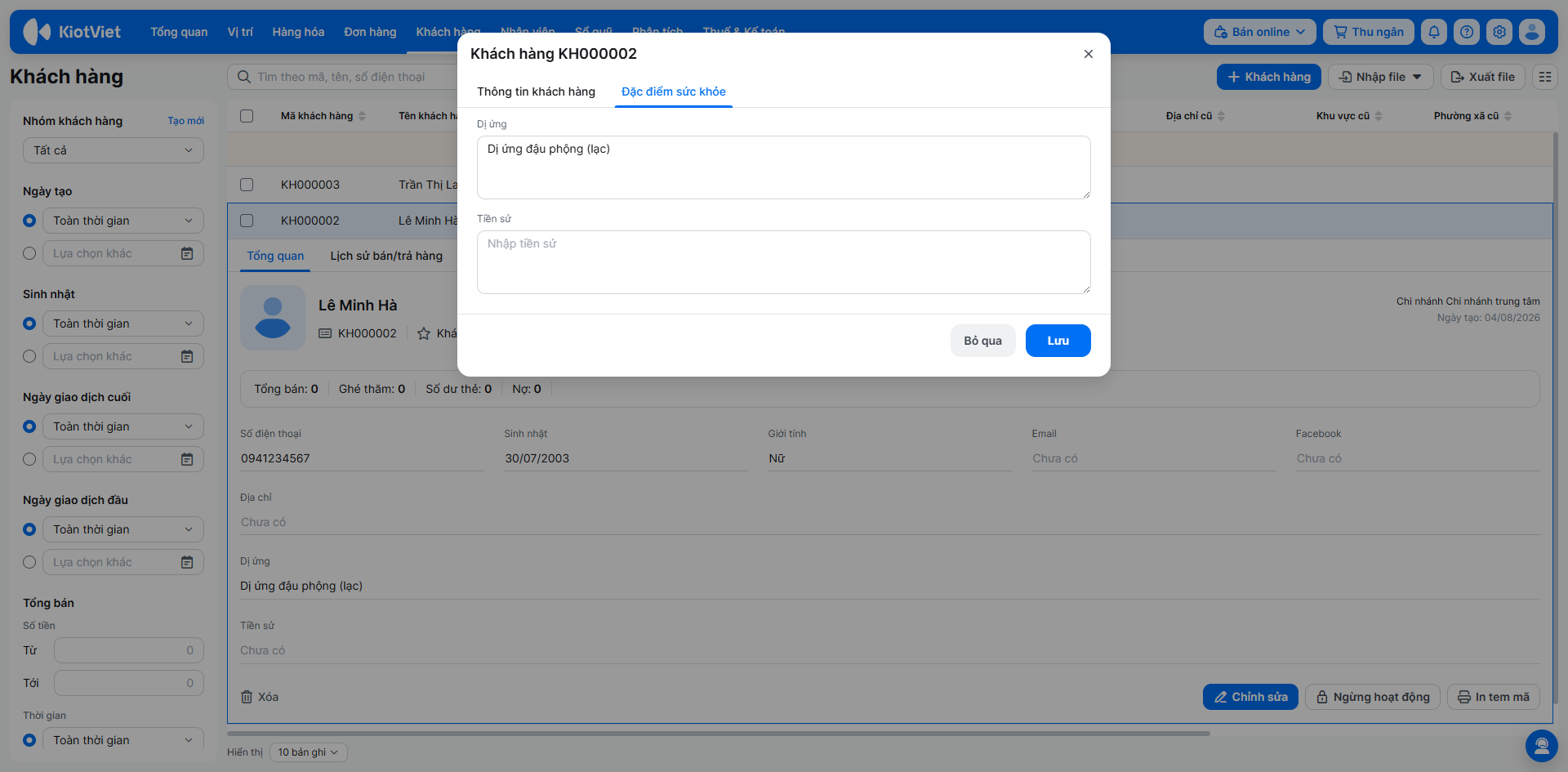Open the Tổng quan menu
This screenshot has height=772, width=1568.
click(179, 32)
